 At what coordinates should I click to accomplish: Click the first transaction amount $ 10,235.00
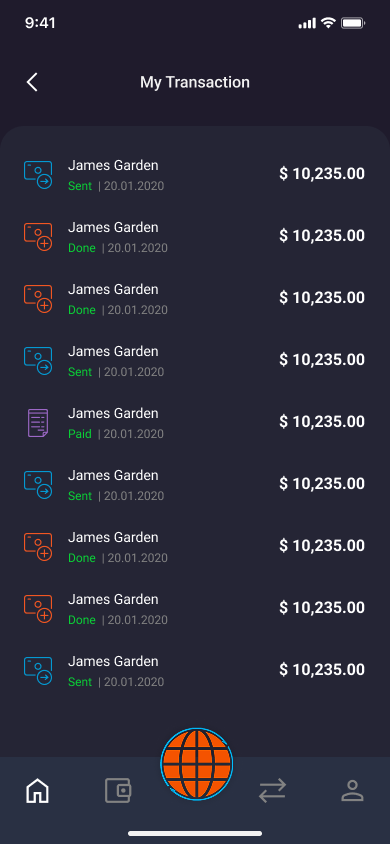(322, 174)
